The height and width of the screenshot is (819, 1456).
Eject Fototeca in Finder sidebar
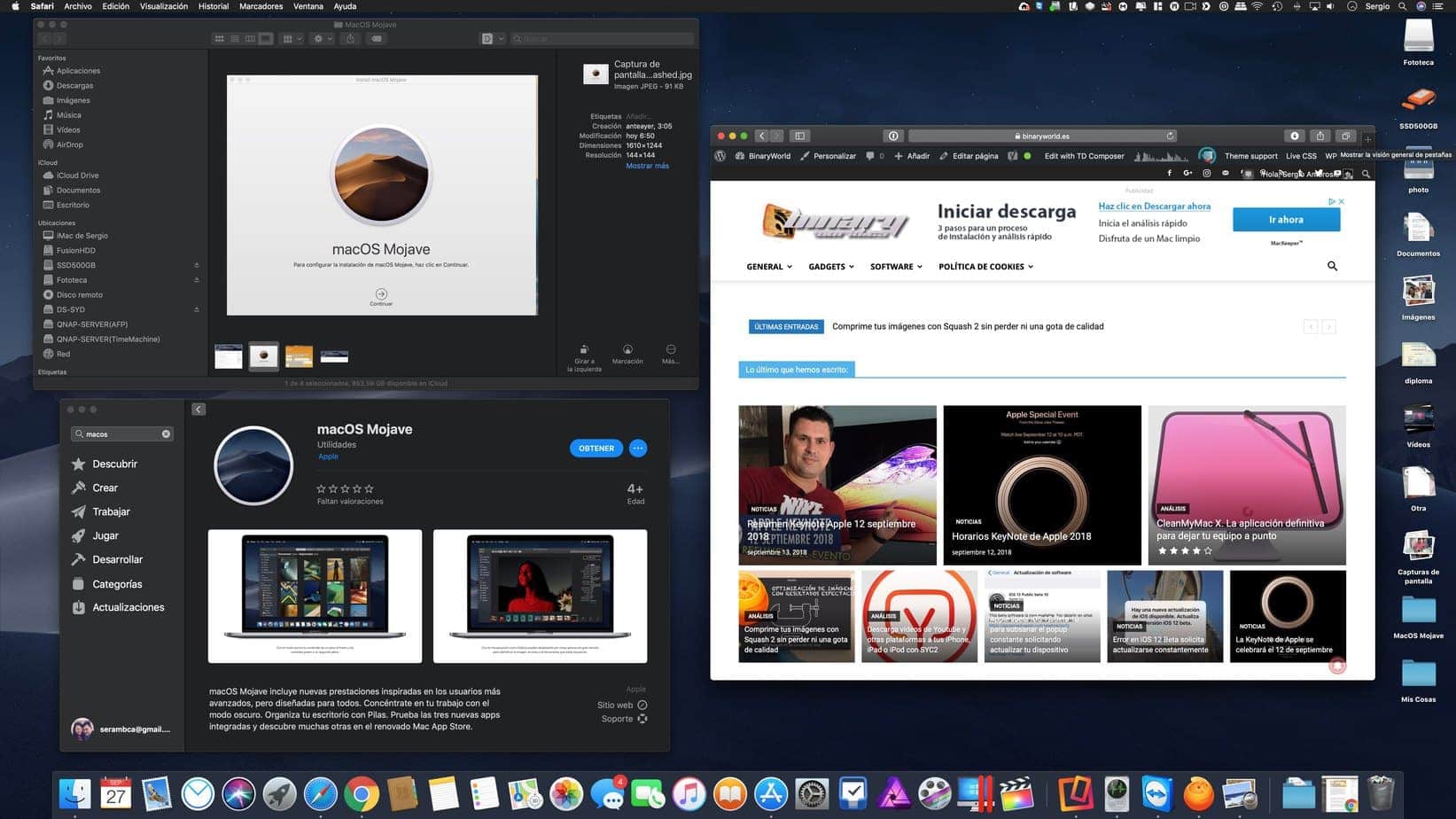[x=196, y=280]
